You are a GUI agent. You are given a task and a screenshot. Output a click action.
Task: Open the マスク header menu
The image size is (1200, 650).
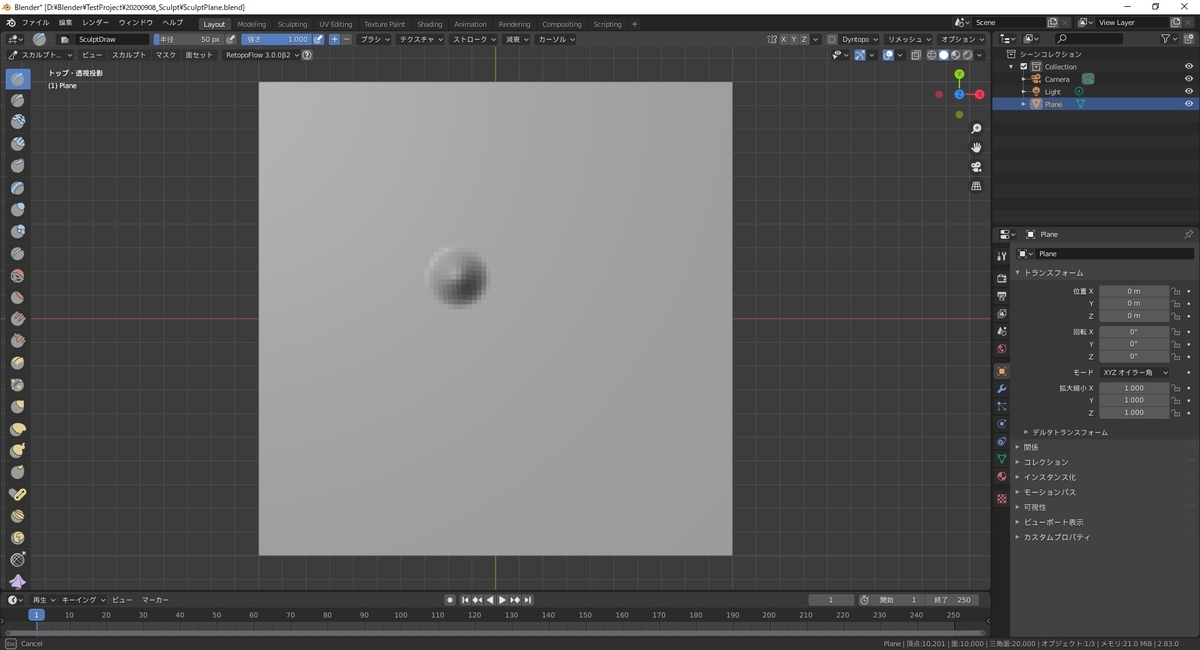[166, 55]
